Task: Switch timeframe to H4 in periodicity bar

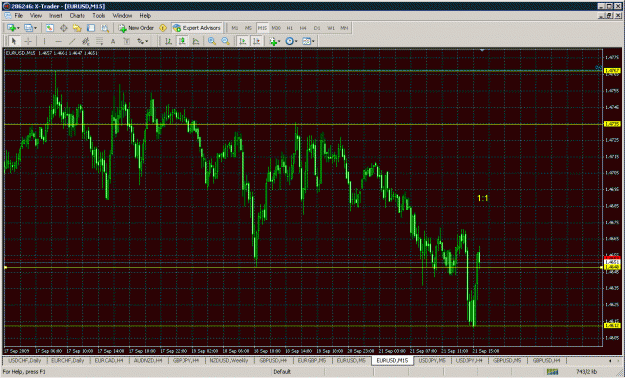Action: (303, 28)
